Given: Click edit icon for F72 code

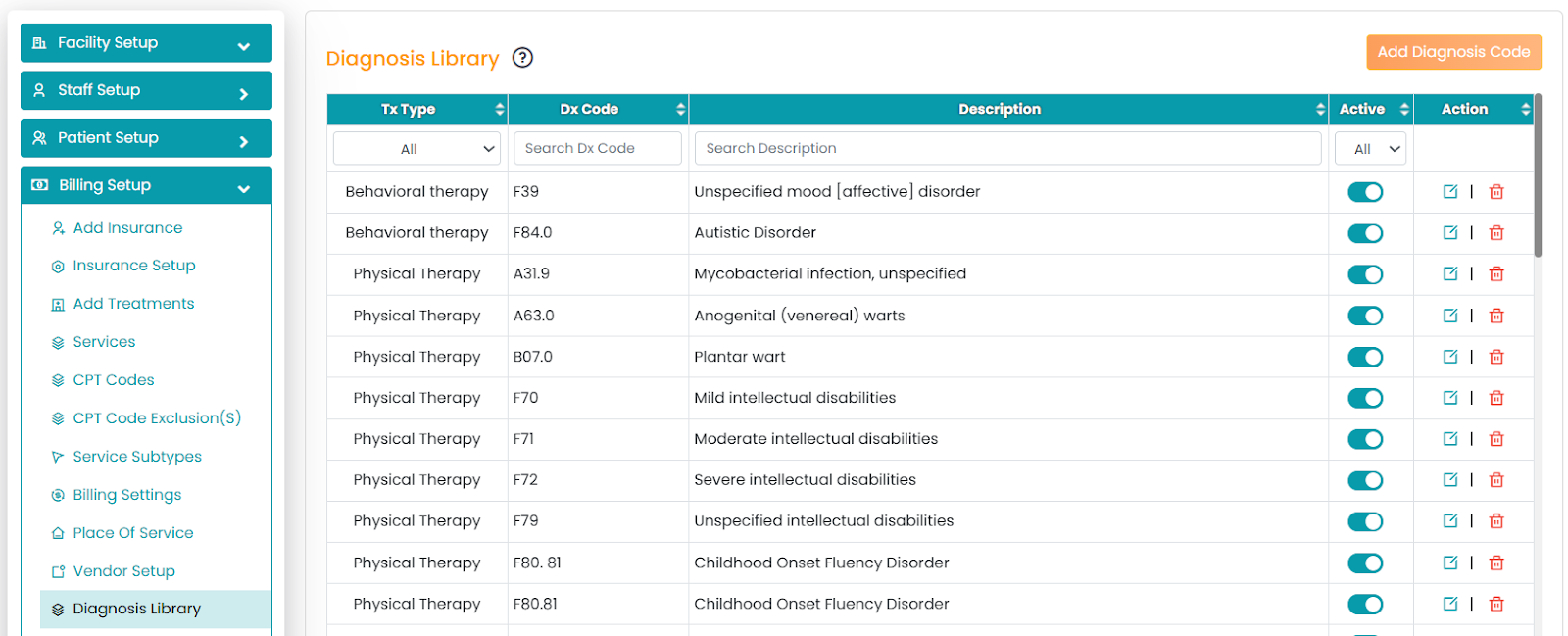Looking at the screenshot, I should pyautogui.click(x=1450, y=480).
